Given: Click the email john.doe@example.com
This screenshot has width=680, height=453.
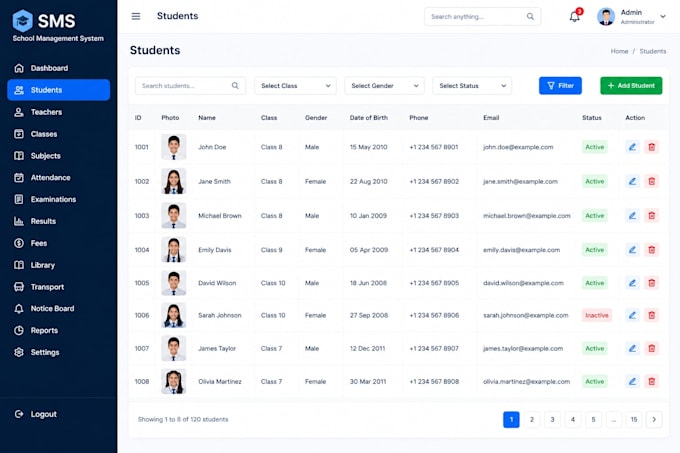Looking at the screenshot, I should [518, 147].
